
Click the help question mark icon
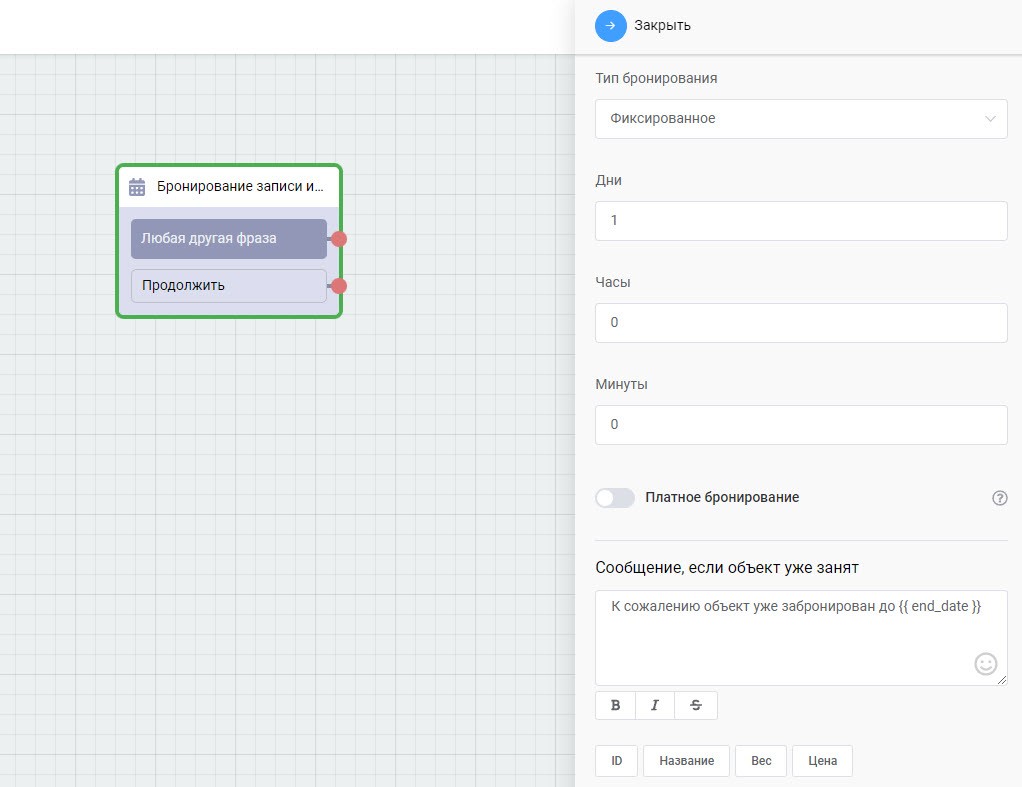[999, 498]
